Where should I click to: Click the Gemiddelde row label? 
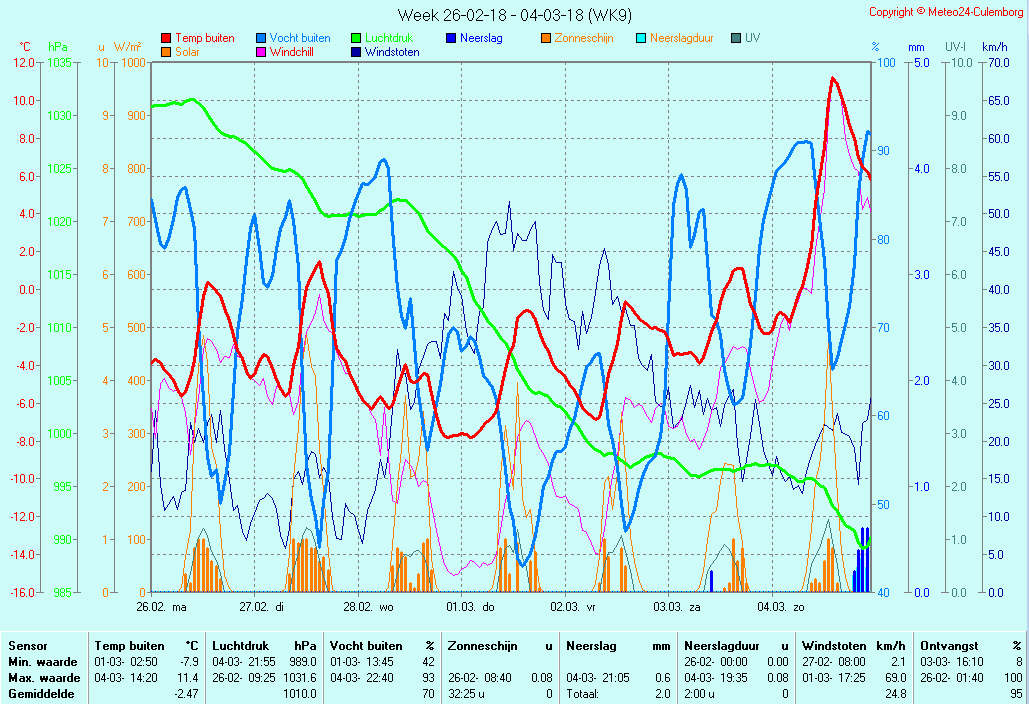pos(40,694)
